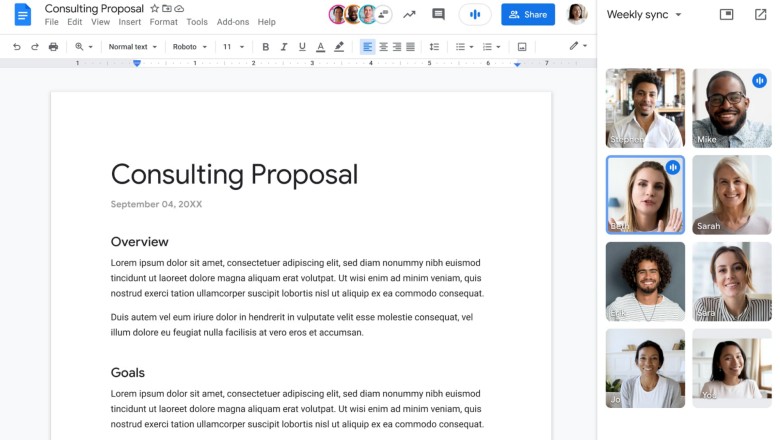This screenshot has height=440, width=780.
Task: Open the highlight color picker
Action: click(339, 47)
